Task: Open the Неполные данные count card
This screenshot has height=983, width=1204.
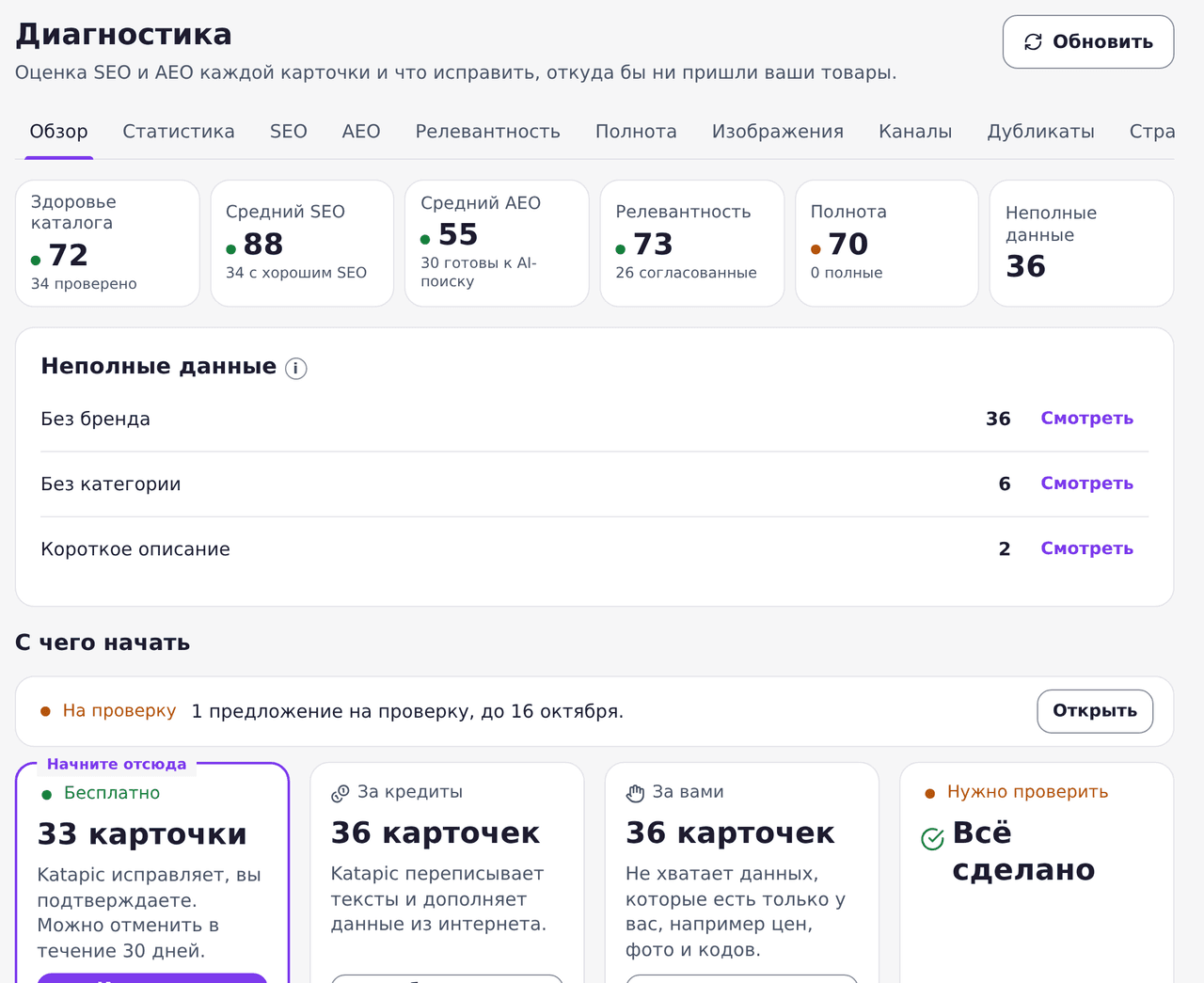Action: (x=1082, y=244)
